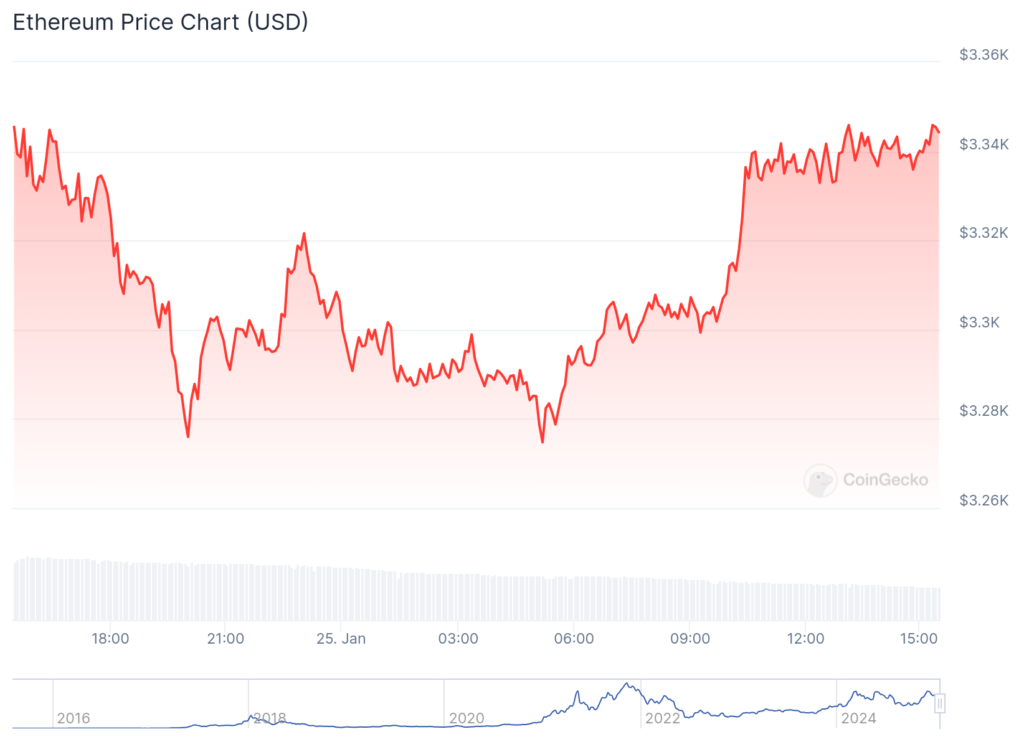Click the $3.36K price axis label
1024x747 pixels.
[x=983, y=55]
